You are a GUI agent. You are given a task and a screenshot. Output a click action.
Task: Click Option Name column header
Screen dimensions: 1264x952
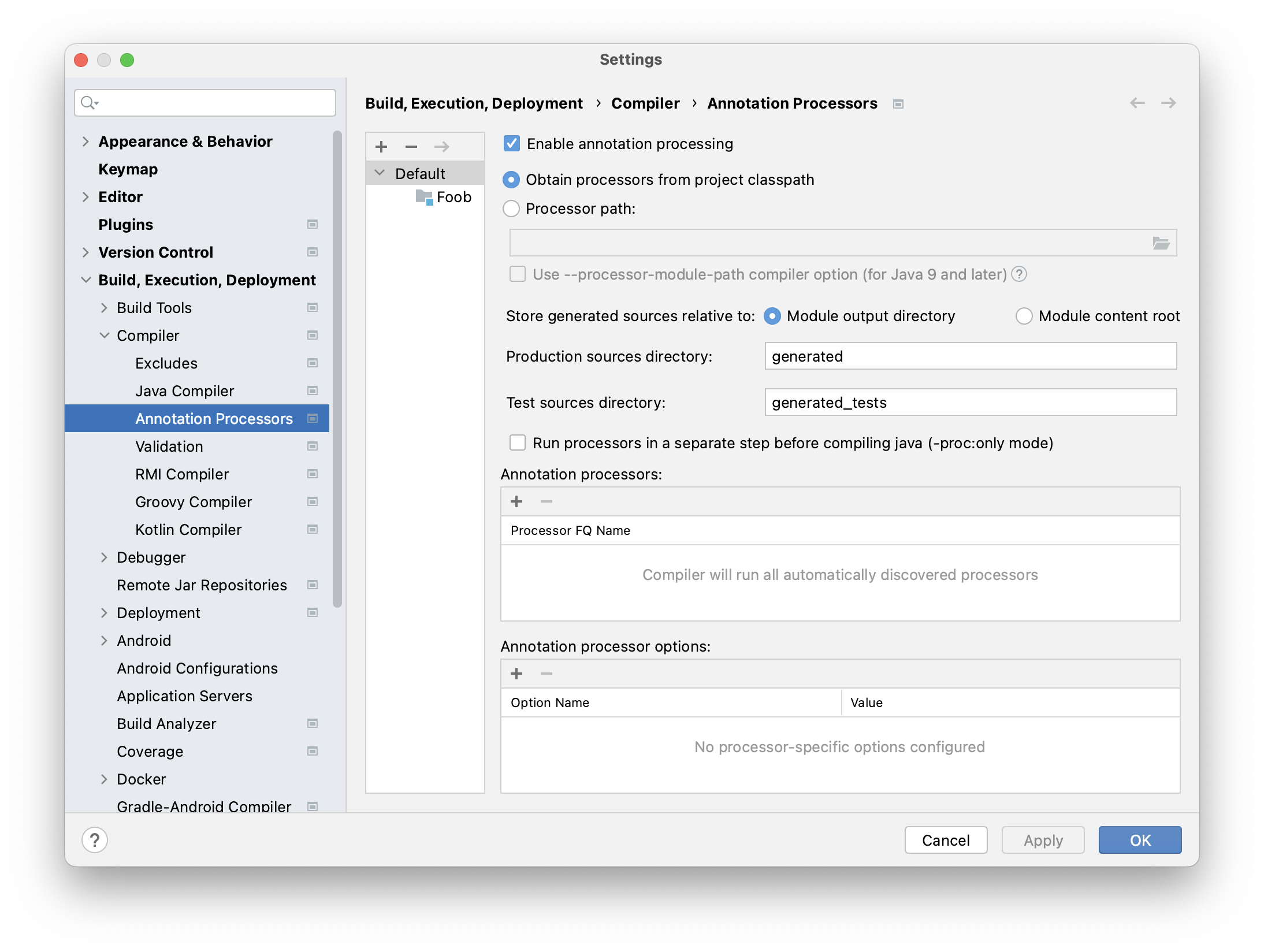click(671, 702)
